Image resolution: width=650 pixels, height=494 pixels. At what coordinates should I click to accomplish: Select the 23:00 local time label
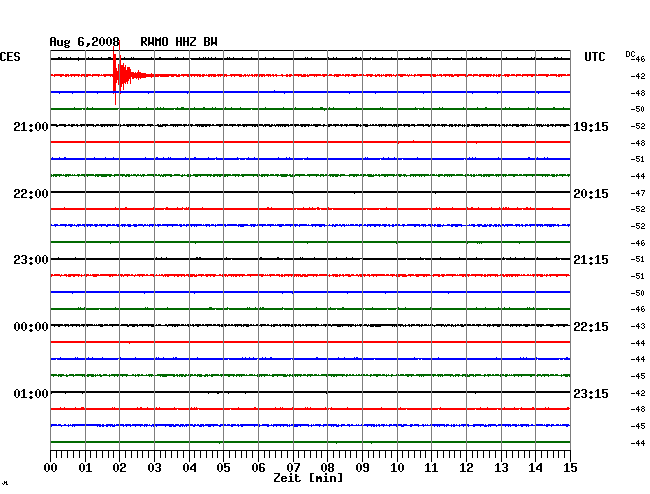tap(31, 260)
